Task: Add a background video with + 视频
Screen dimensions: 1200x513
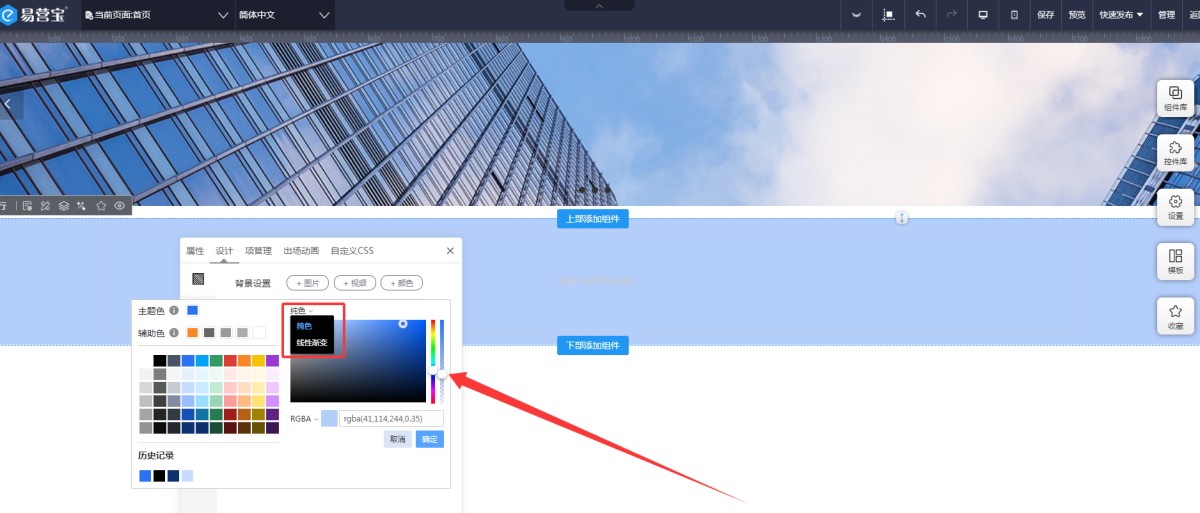Action: (x=355, y=283)
